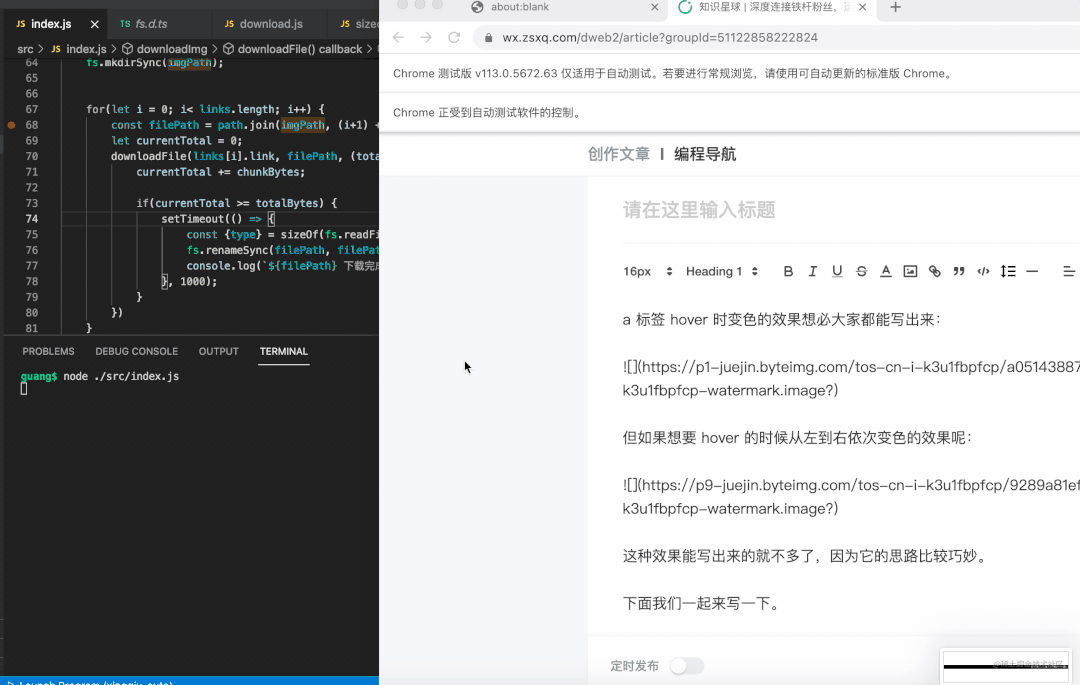Click the setTimeout code on line 74

point(218,219)
